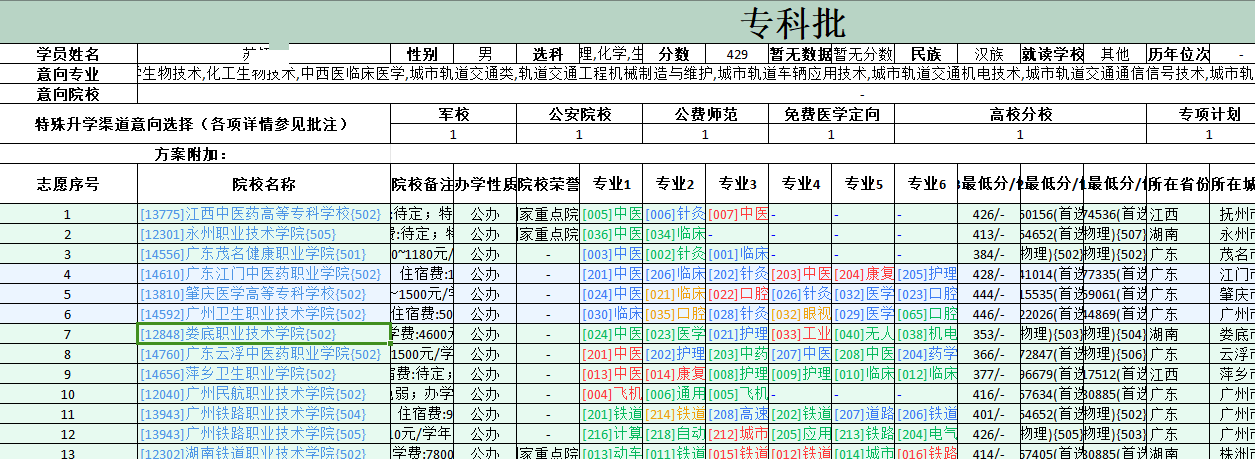1255x459 pixels.
Task: Select the 广州卫生职业技术学院 school cell
Action: click(264, 314)
